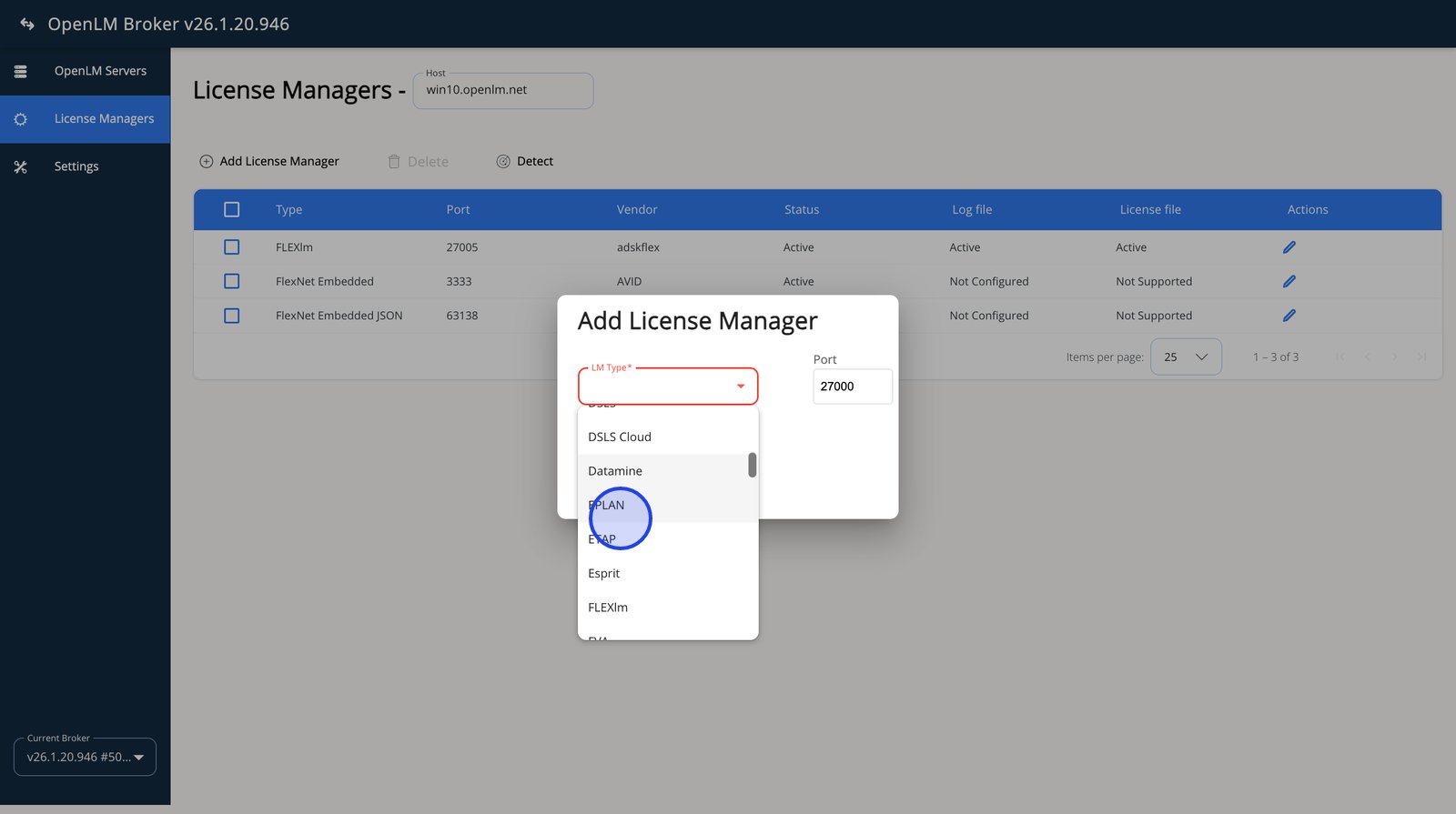
Task: Click the Port input field
Action: point(852,387)
